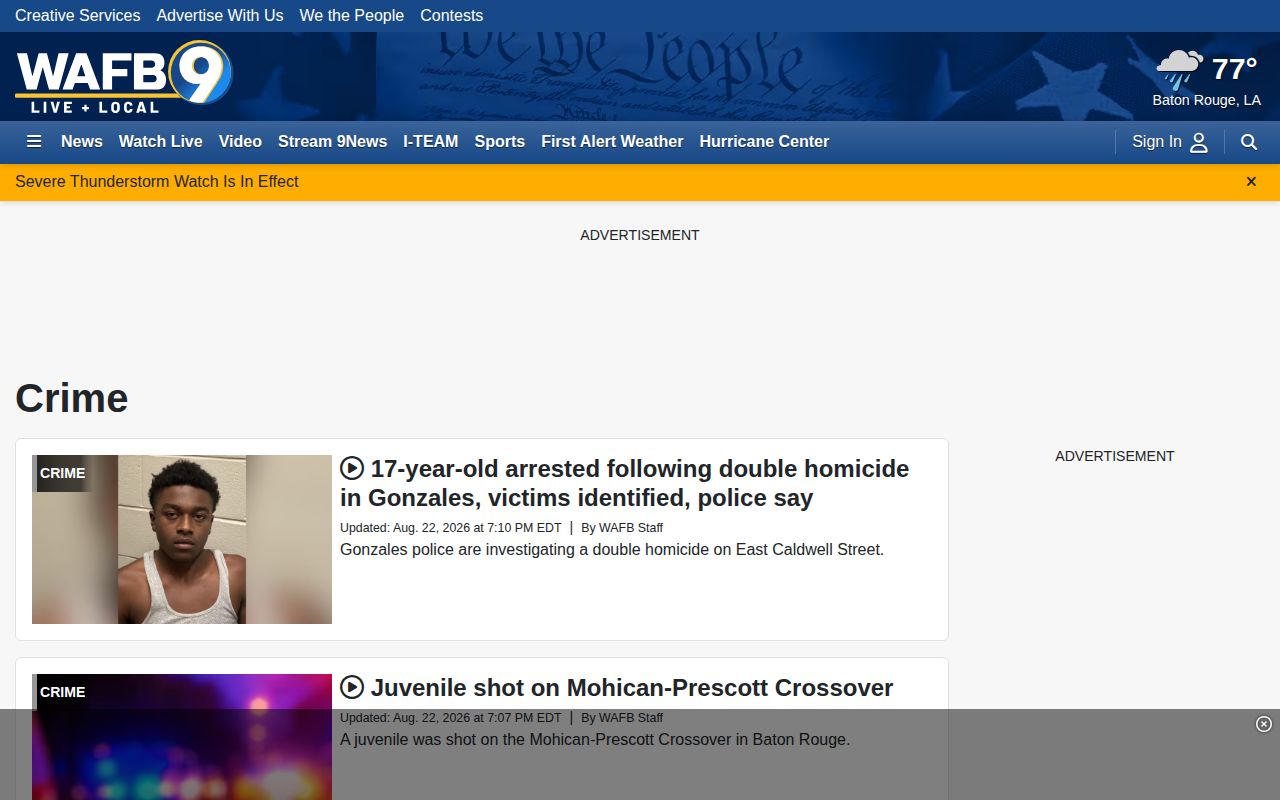Open Severe Thunderstorm Watch alert details

point(157,182)
